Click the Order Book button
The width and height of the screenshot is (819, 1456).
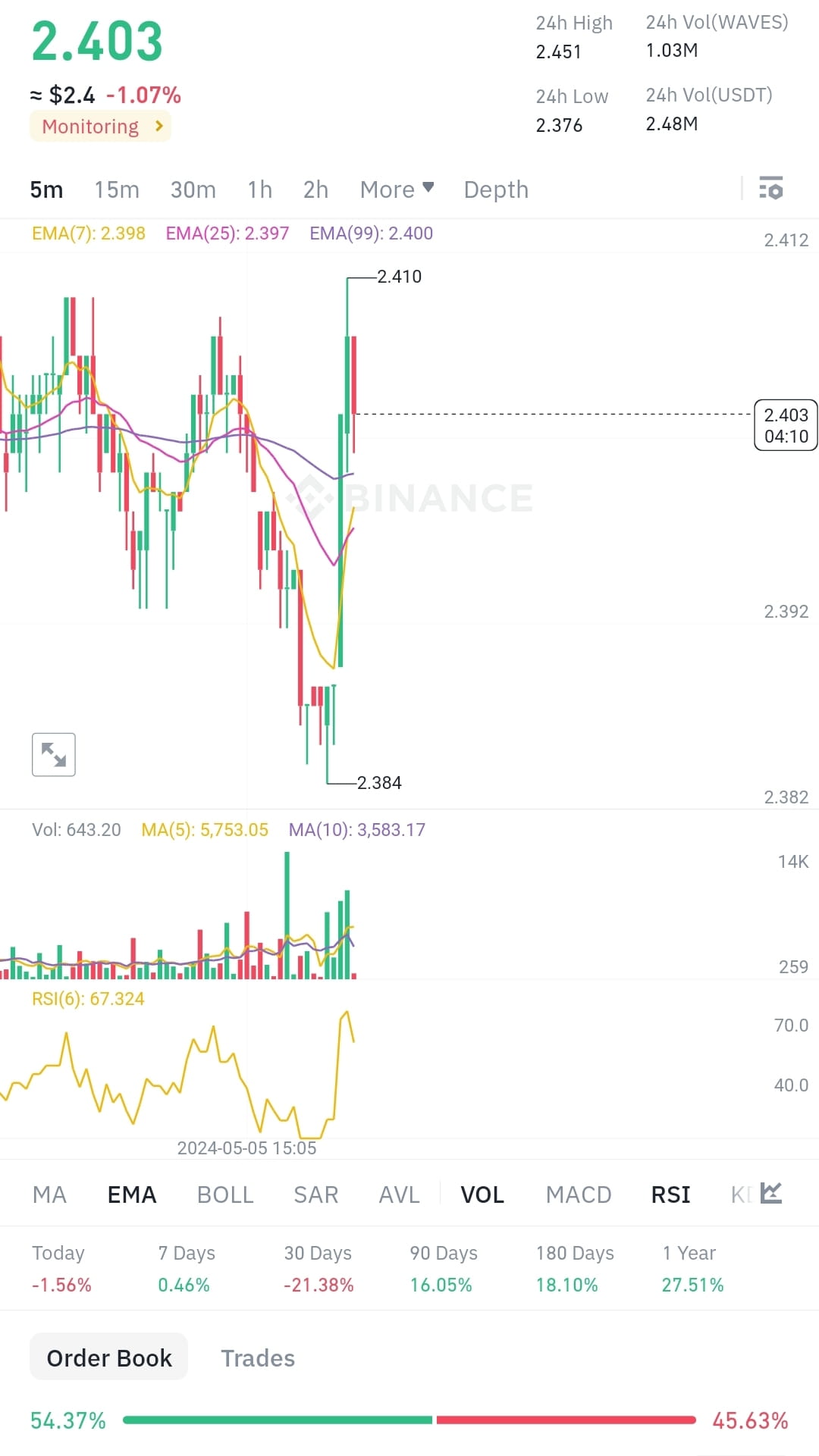pyautogui.click(x=108, y=1357)
